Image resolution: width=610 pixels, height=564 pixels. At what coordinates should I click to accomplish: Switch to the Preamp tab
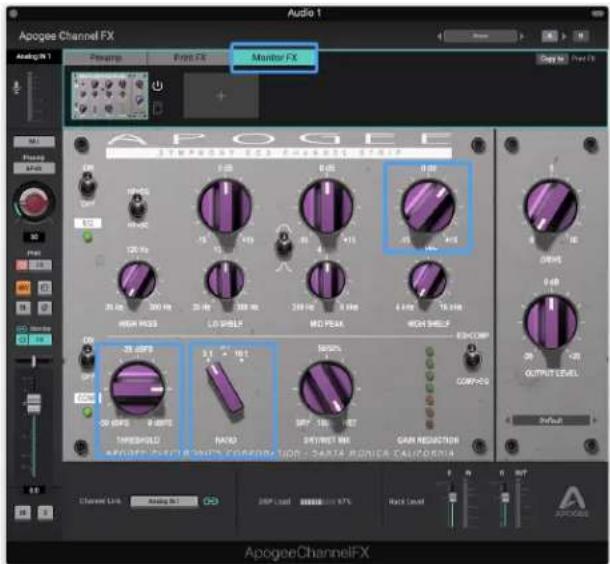click(105, 58)
